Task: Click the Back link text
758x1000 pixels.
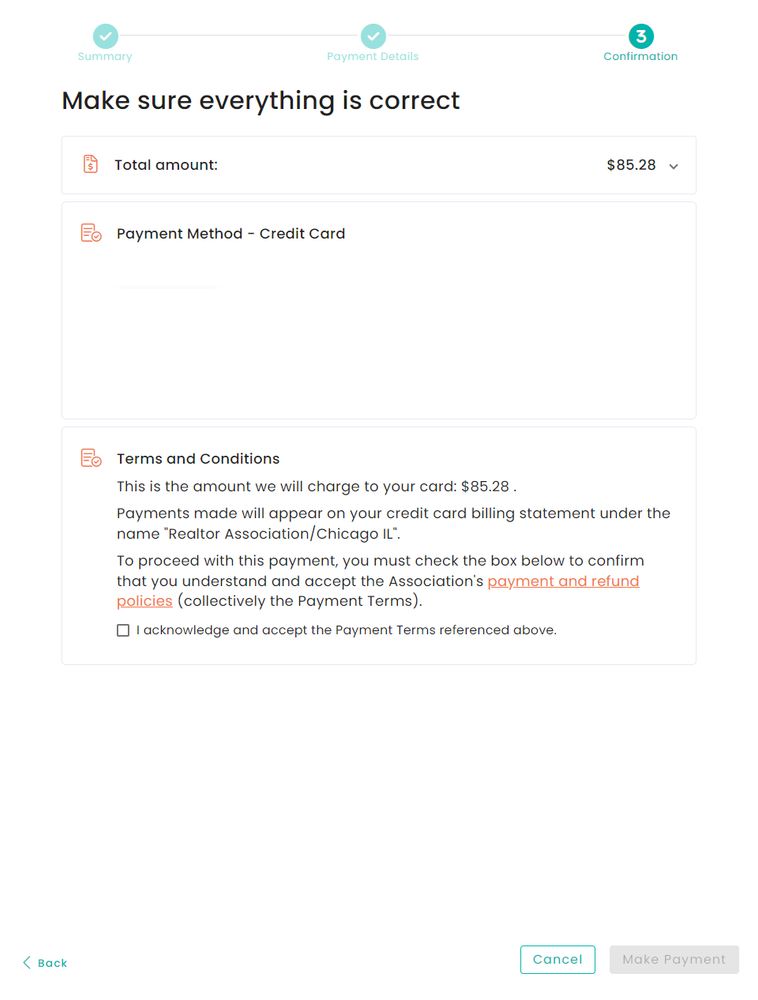Action: pos(52,963)
